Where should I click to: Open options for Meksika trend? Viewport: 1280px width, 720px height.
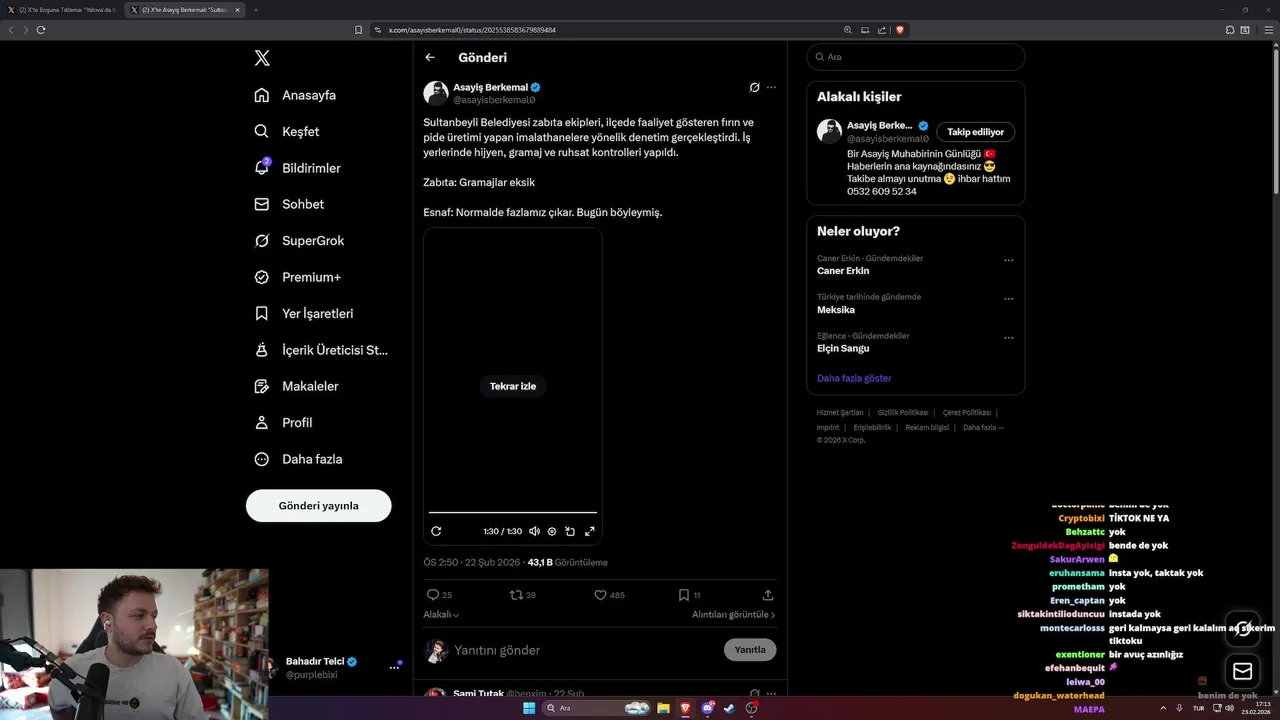point(1008,298)
